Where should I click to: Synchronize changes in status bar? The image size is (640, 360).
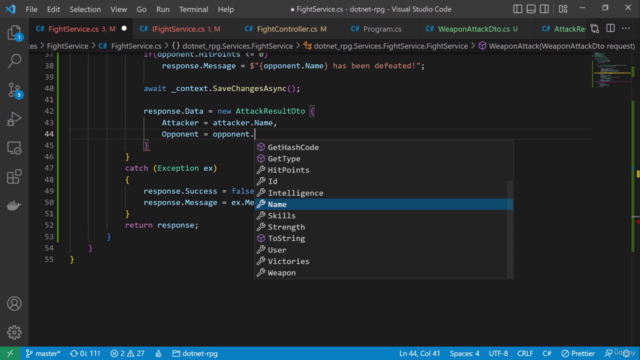[85, 353]
